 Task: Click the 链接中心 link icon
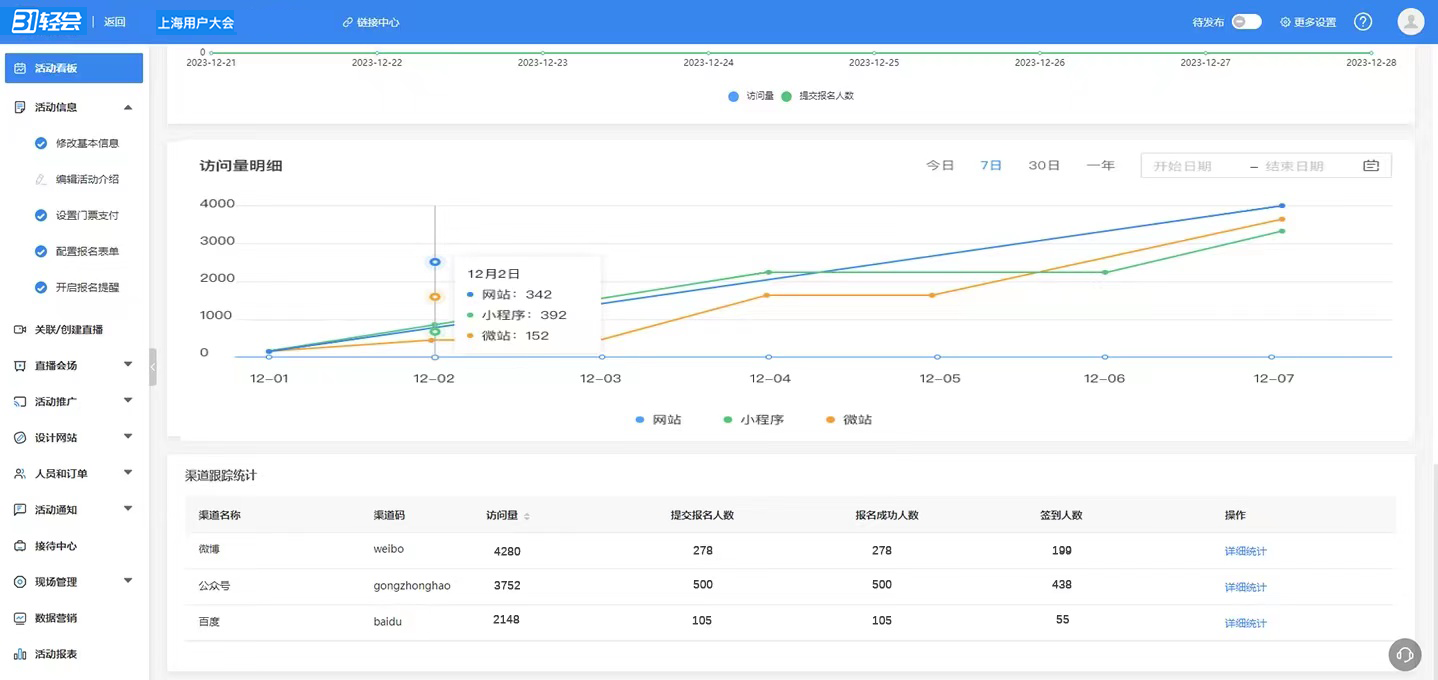point(347,22)
